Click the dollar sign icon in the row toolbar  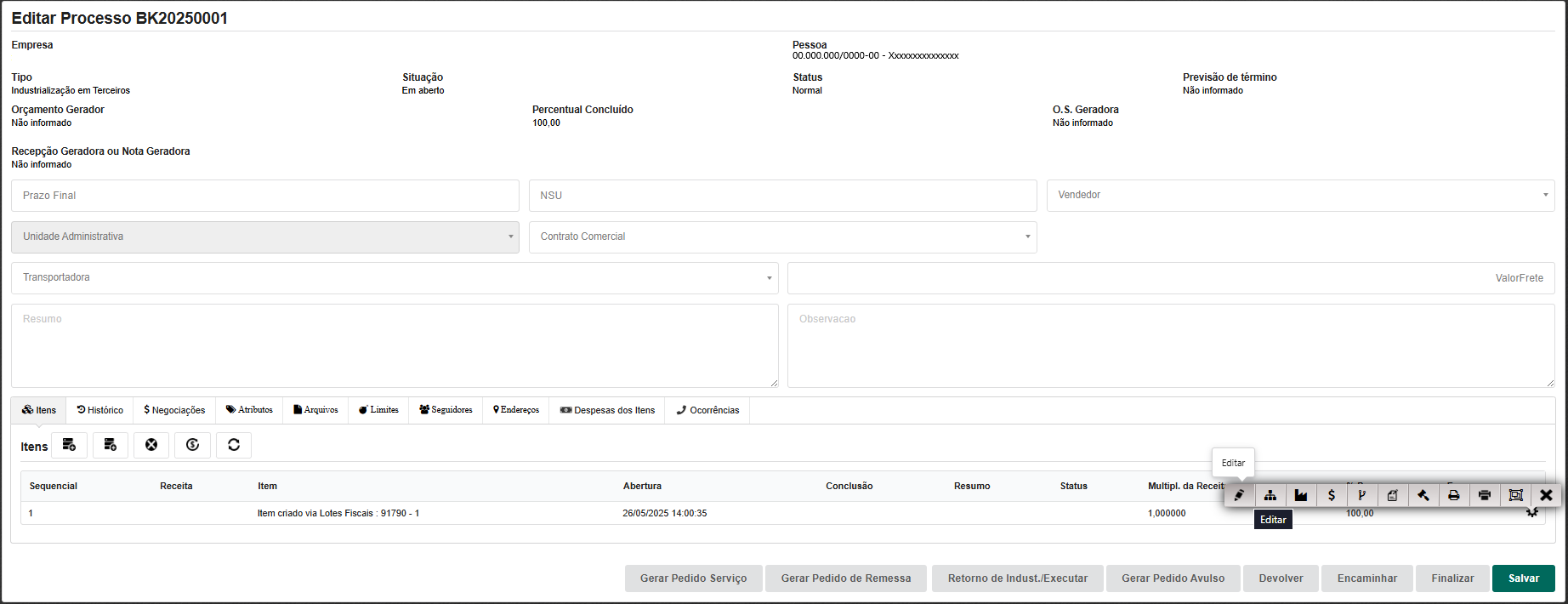pos(1331,495)
